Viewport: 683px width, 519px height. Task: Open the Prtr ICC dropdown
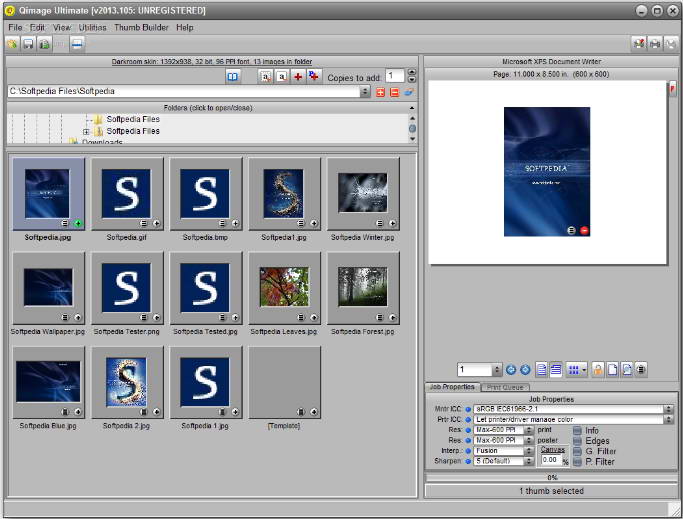click(x=669, y=420)
